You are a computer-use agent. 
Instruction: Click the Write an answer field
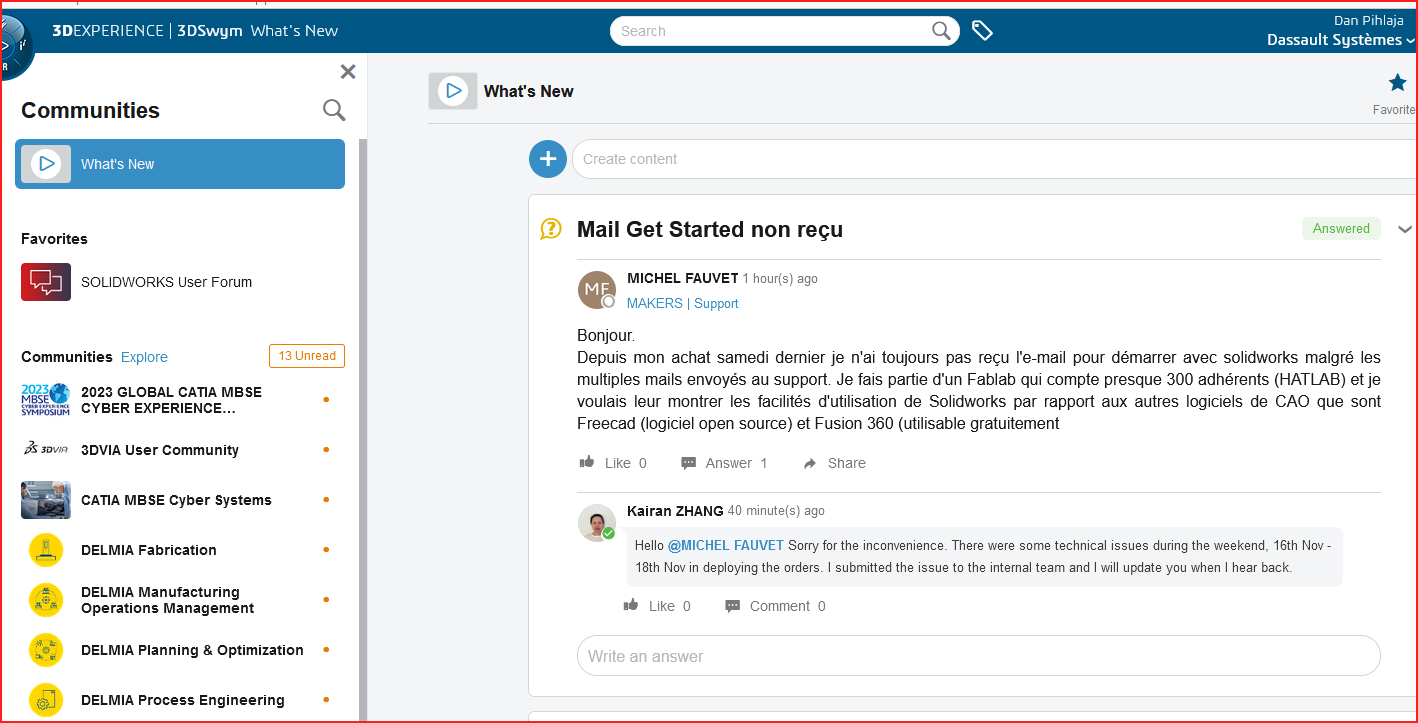[979, 656]
